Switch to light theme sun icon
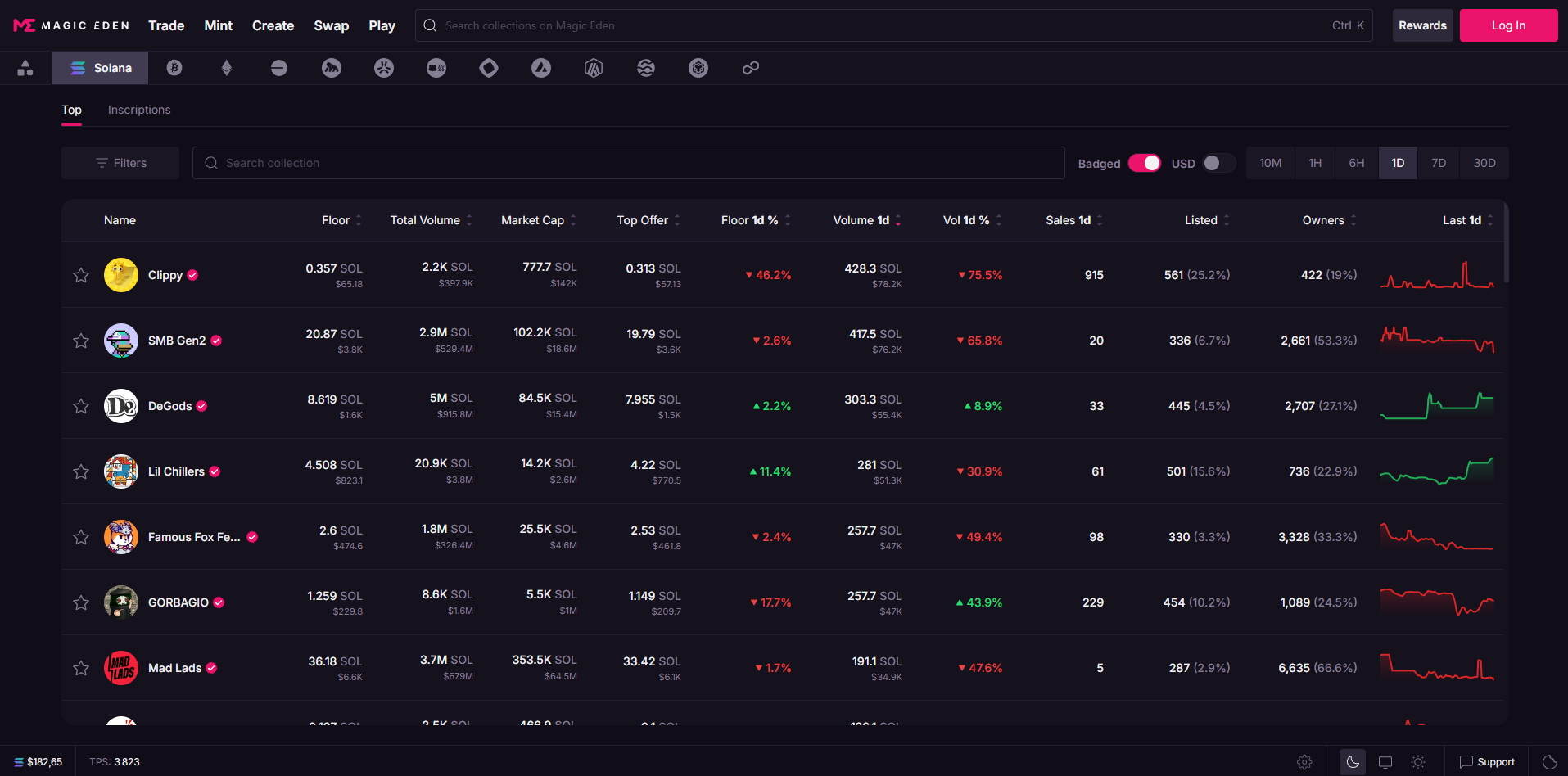Image resolution: width=1568 pixels, height=776 pixels. pyautogui.click(x=1418, y=762)
